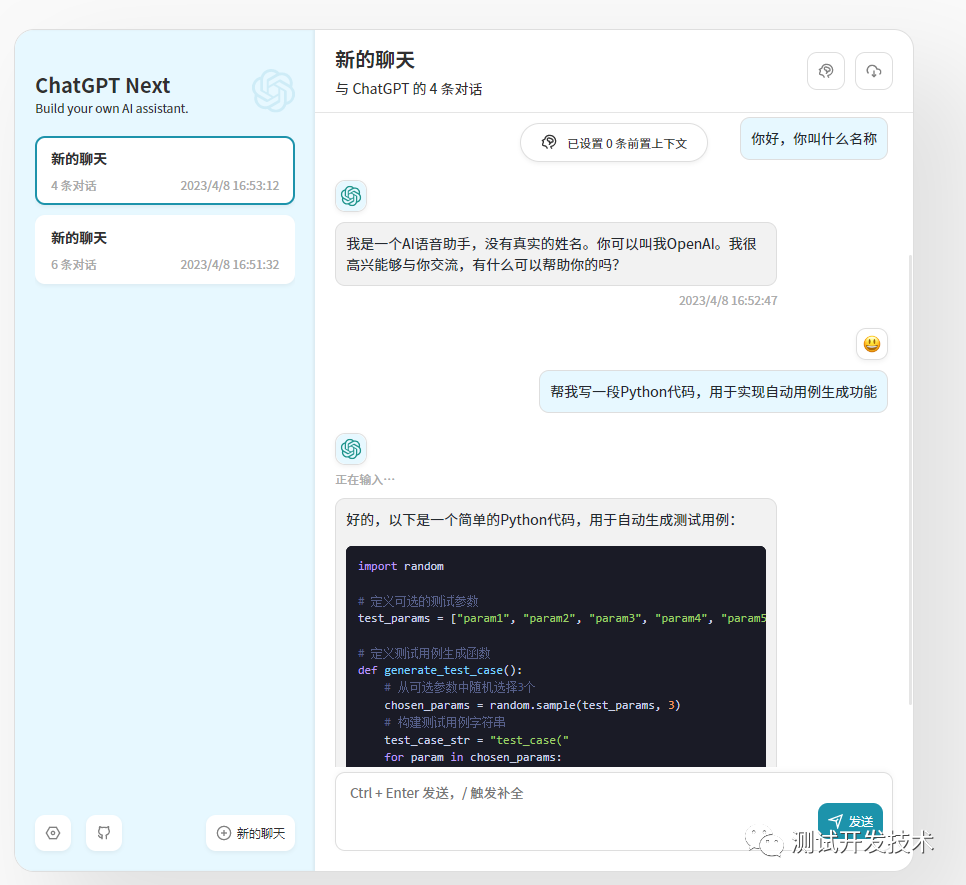Start a new chat with 新的聊天 button
This screenshot has width=966, height=885.
[250, 833]
